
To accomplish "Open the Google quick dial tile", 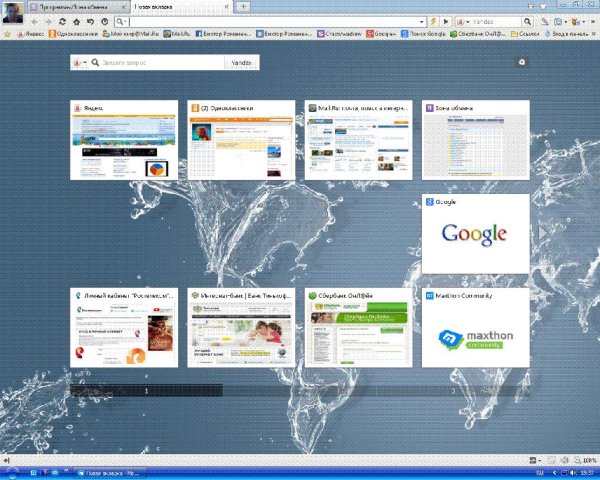I will point(476,234).
